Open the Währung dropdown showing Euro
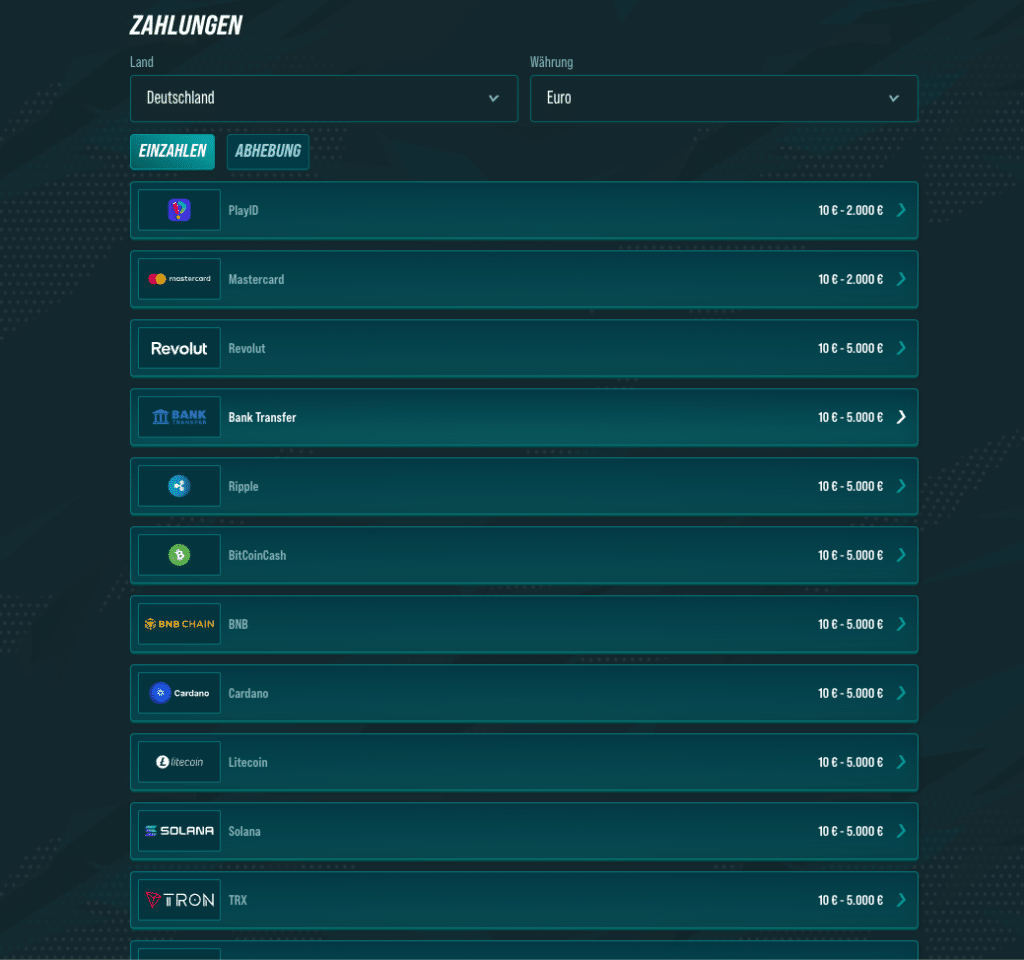Screen dimensions: 1024x960 tap(724, 98)
